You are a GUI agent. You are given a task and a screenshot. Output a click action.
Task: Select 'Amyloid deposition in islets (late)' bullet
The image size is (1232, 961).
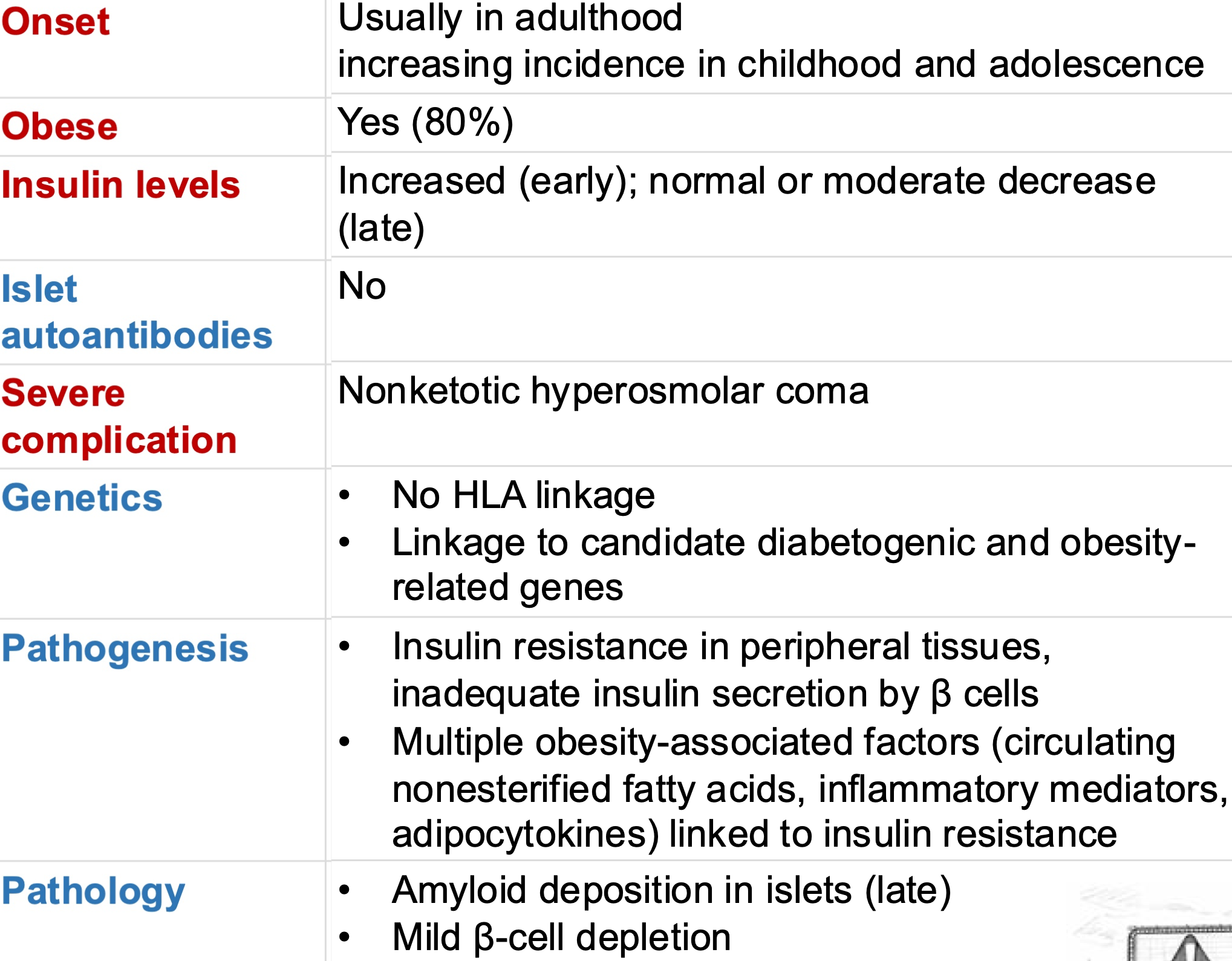click(671, 890)
